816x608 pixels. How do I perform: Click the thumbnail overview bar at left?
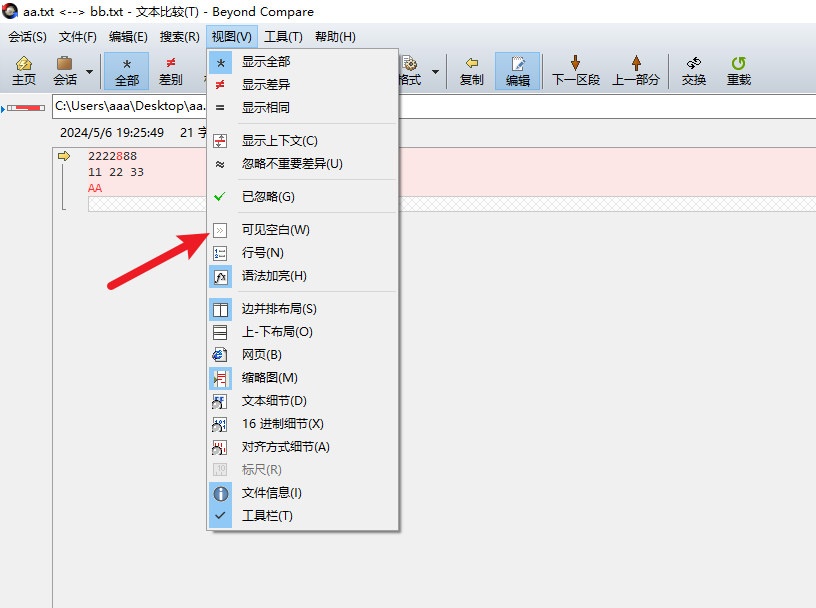(x=26, y=108)
